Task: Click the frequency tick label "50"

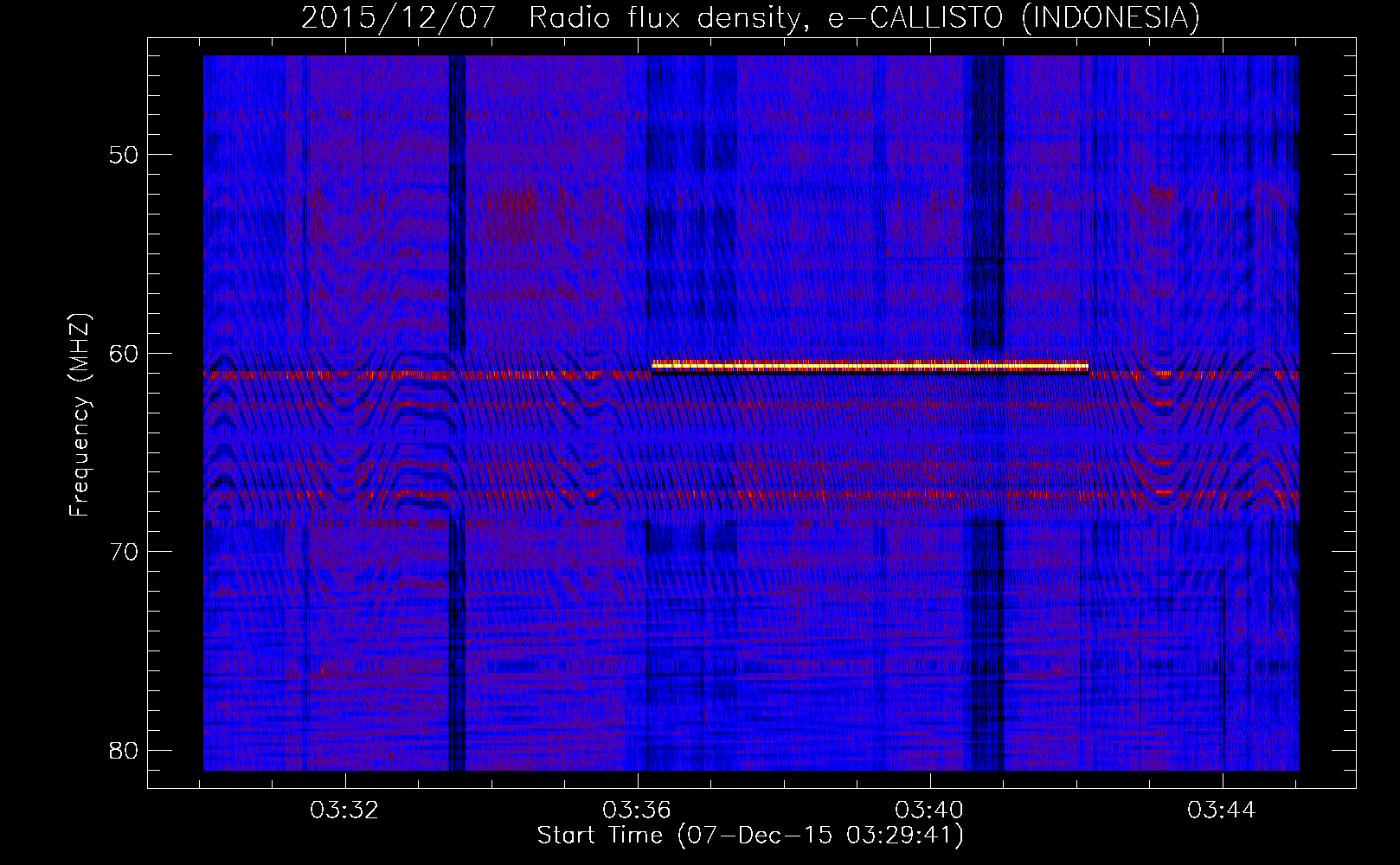Action: [x=124, y=155]
